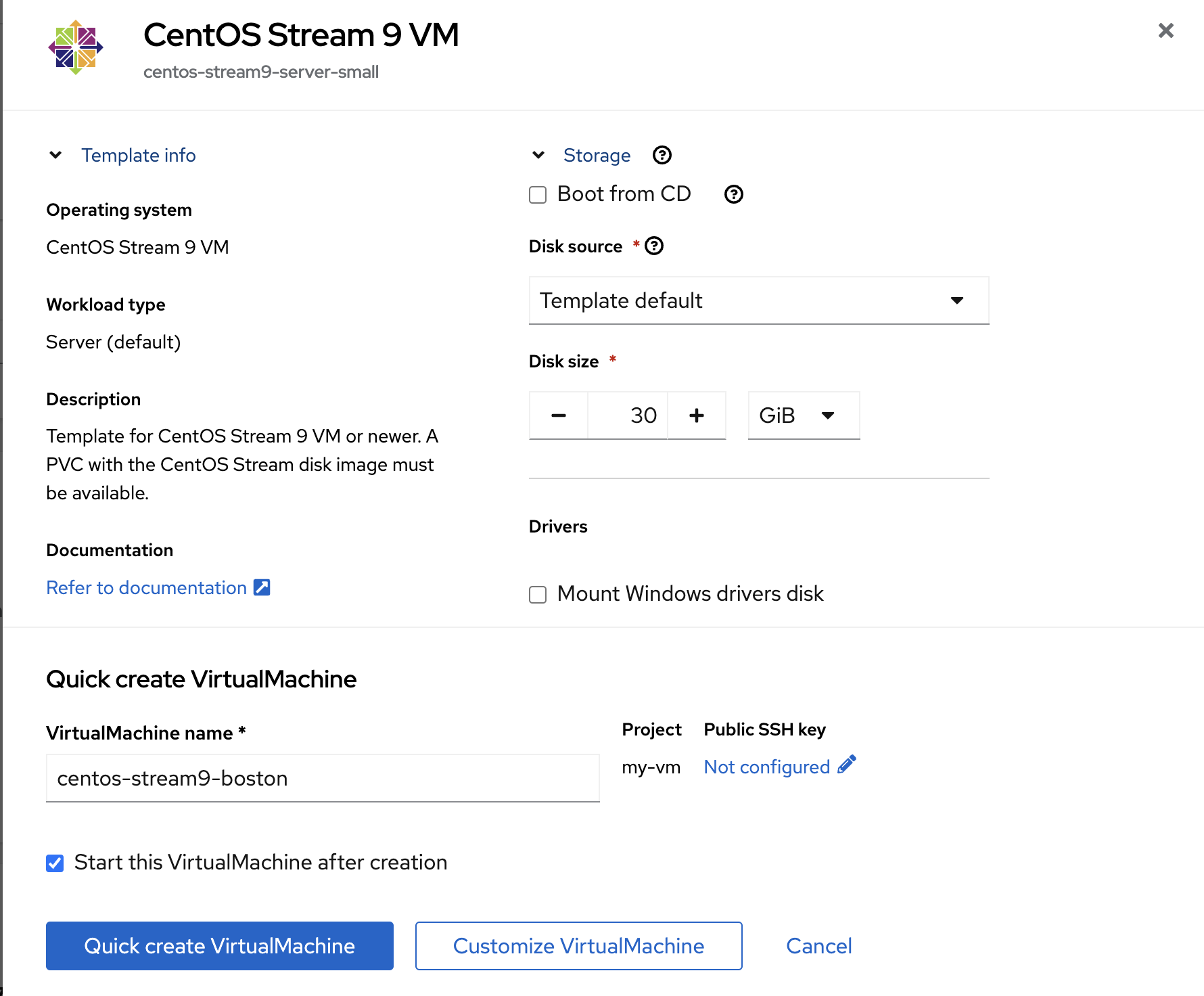Click the Customize VirtualMachine button
The width and height of the screenshot is (1204, 996).
(x=578, y=946)
